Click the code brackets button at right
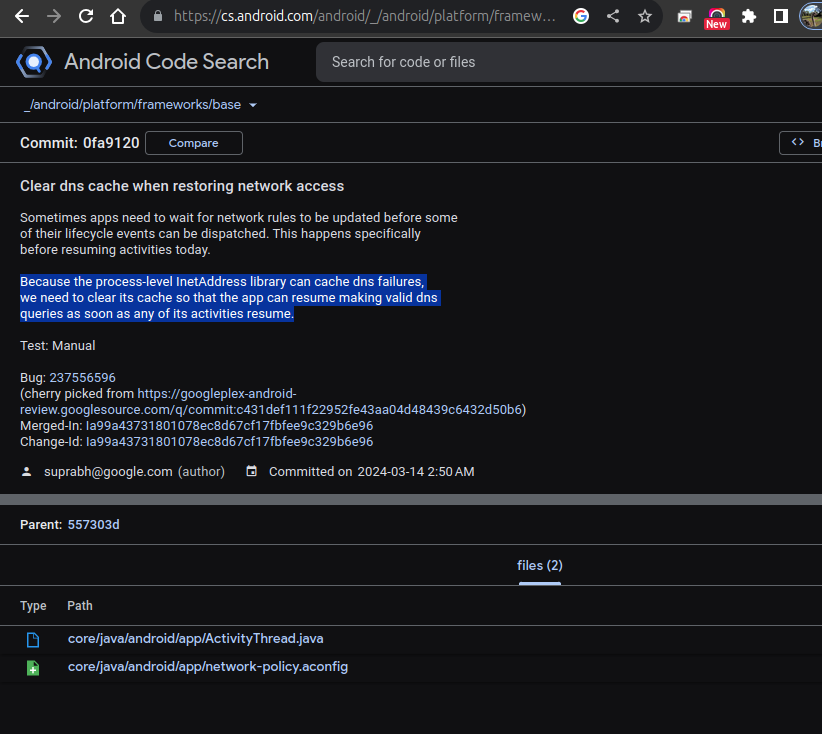822x734 pixels. [x=801, y=143]
